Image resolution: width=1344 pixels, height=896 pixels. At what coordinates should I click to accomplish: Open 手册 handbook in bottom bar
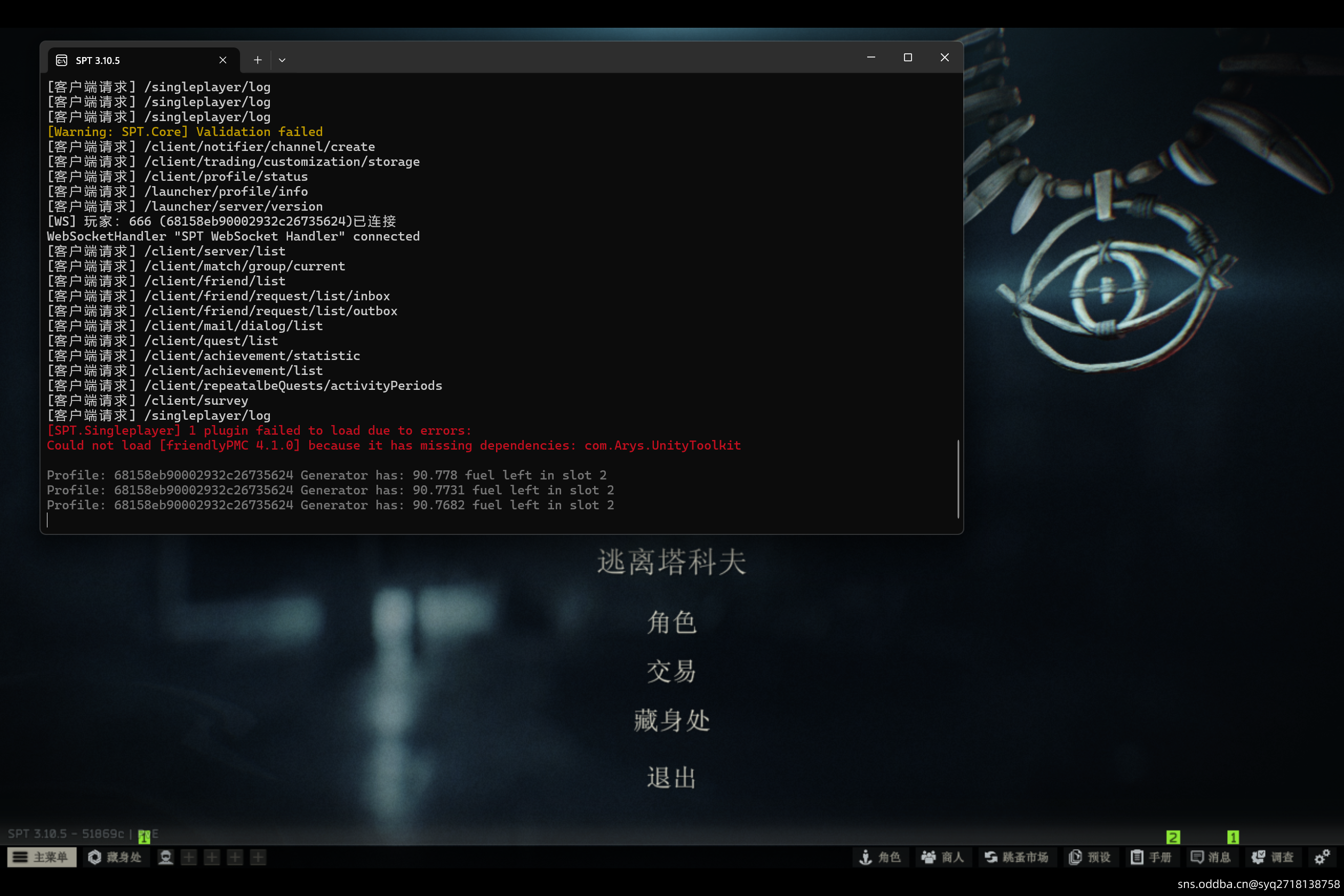coord(1151,857)
